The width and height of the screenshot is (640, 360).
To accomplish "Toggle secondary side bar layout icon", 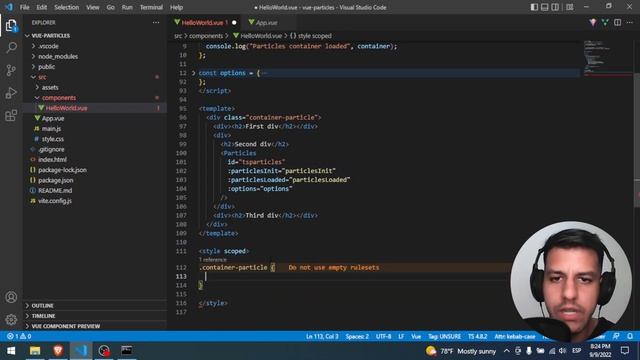I will coord(555,7).
